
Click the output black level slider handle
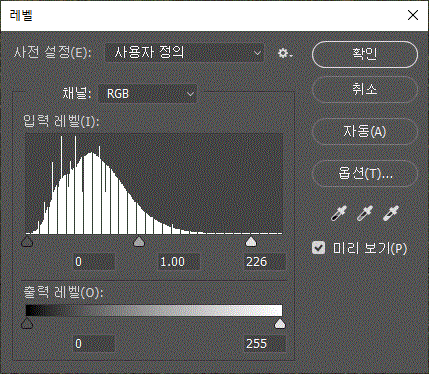pos(27,323)
